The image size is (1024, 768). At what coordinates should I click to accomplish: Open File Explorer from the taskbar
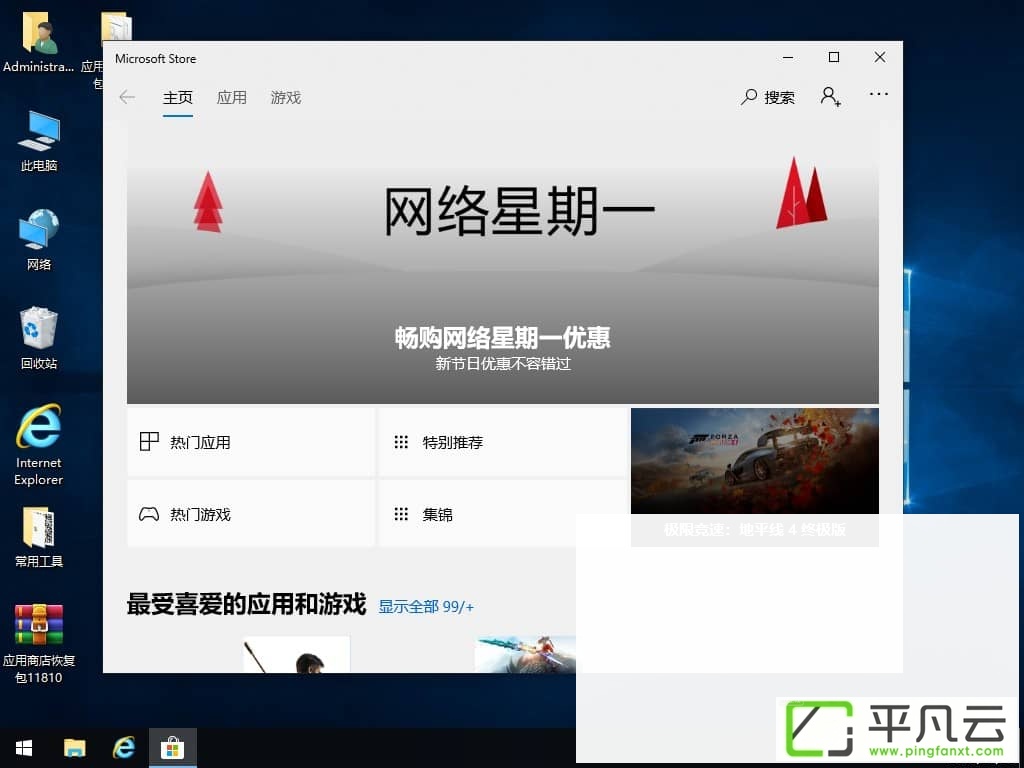[x=74, y=748]
